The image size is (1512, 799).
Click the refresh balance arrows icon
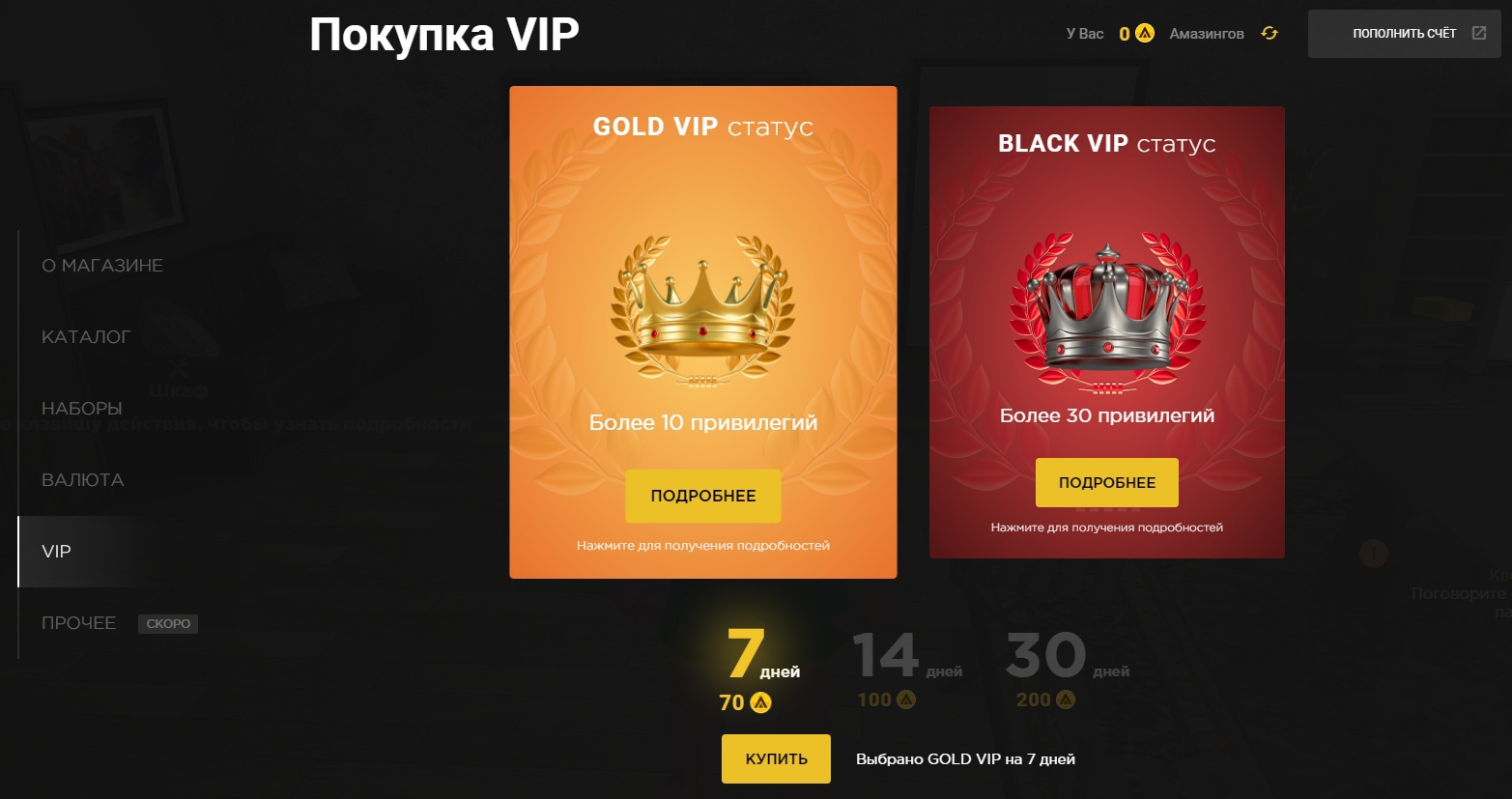click(x=1270, y=33)
